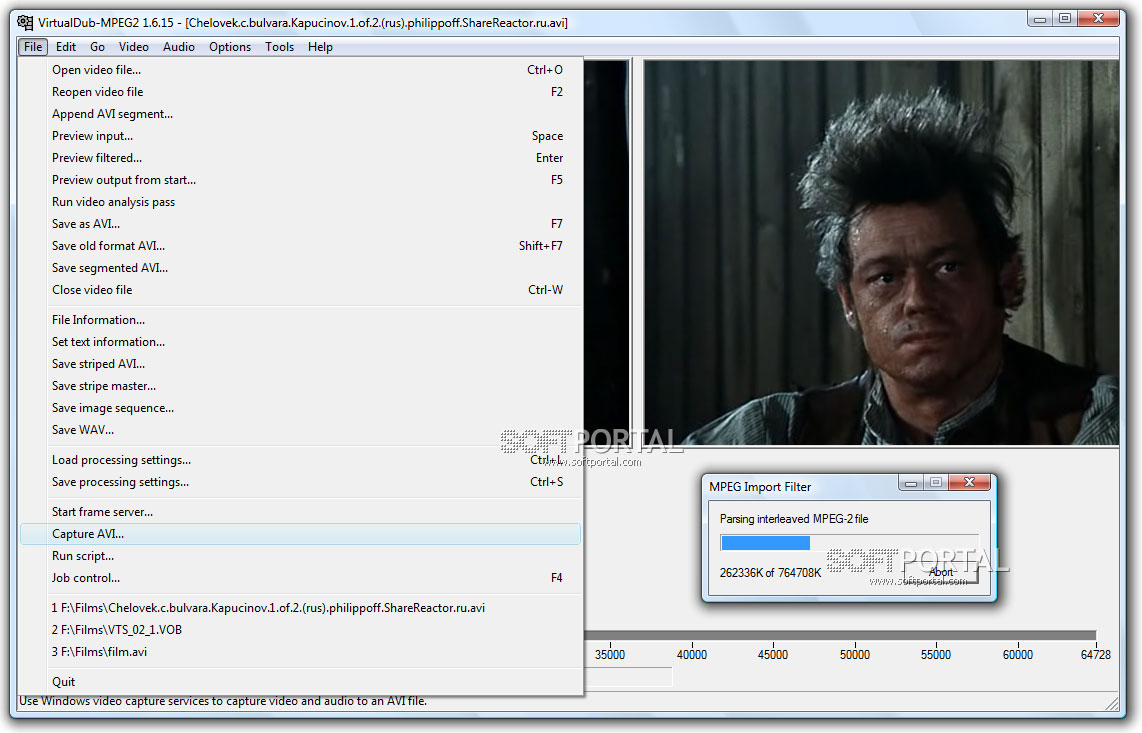
Task: Reopen recent file Chelovek.c.bulvara.Kapucinov avi
Action: [x=300, y=608]
